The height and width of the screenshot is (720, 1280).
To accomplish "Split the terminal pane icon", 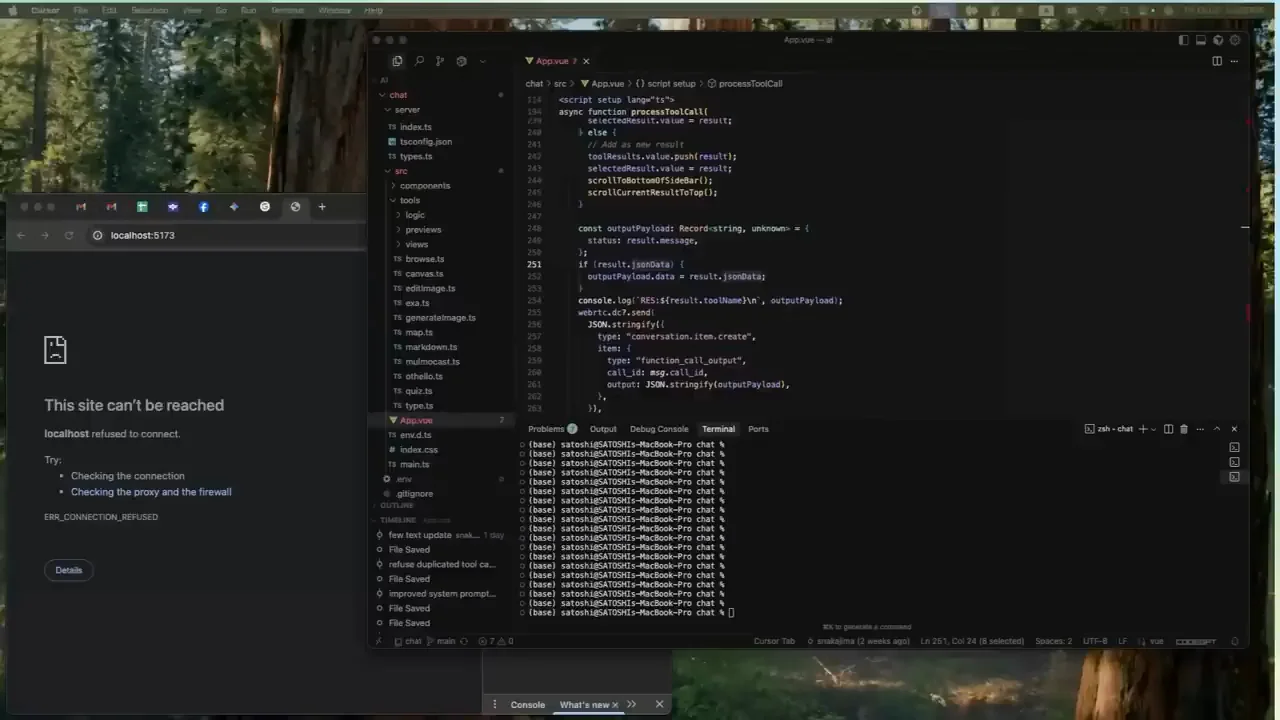I will click(x=1168, y=429).
